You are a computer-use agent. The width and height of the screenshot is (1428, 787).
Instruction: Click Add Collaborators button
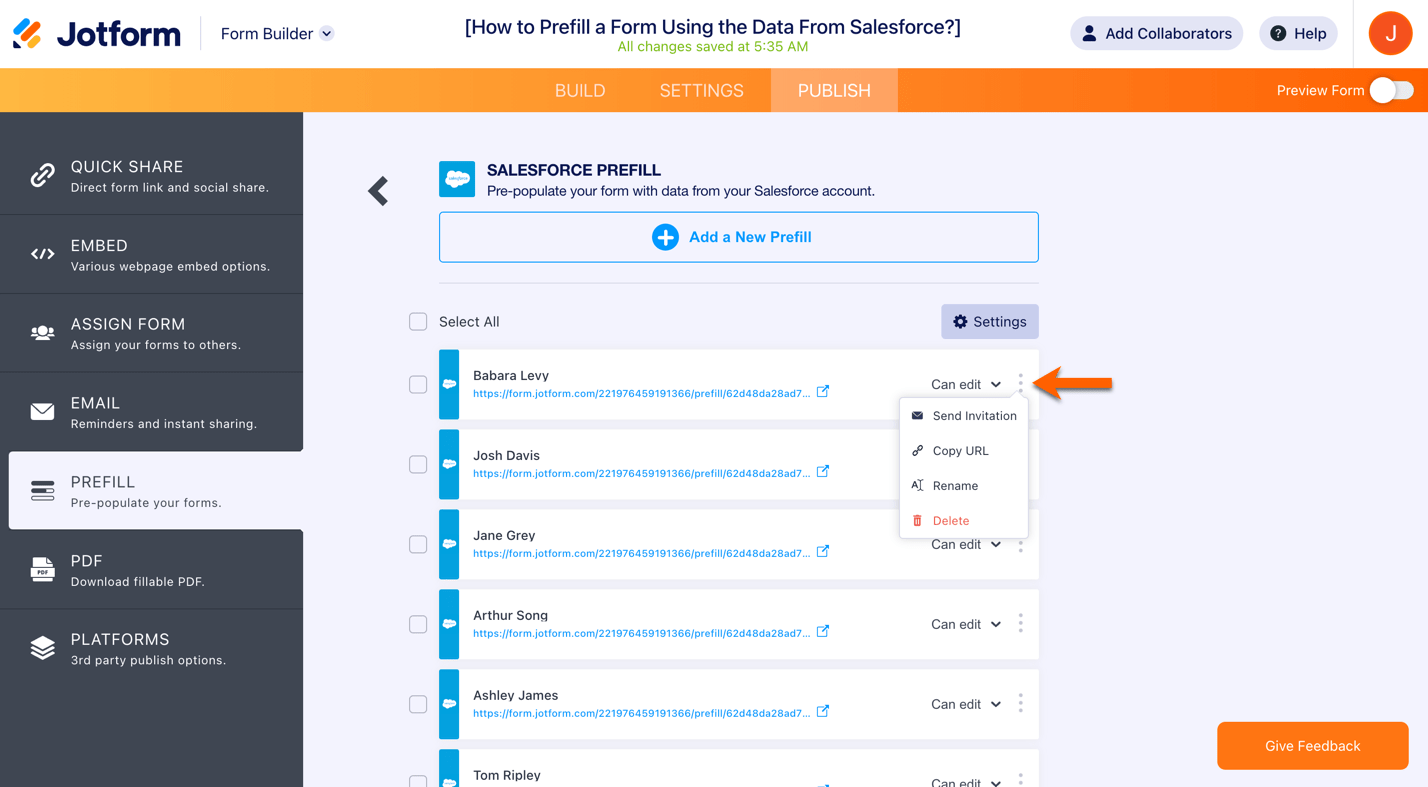point(1156,34)
